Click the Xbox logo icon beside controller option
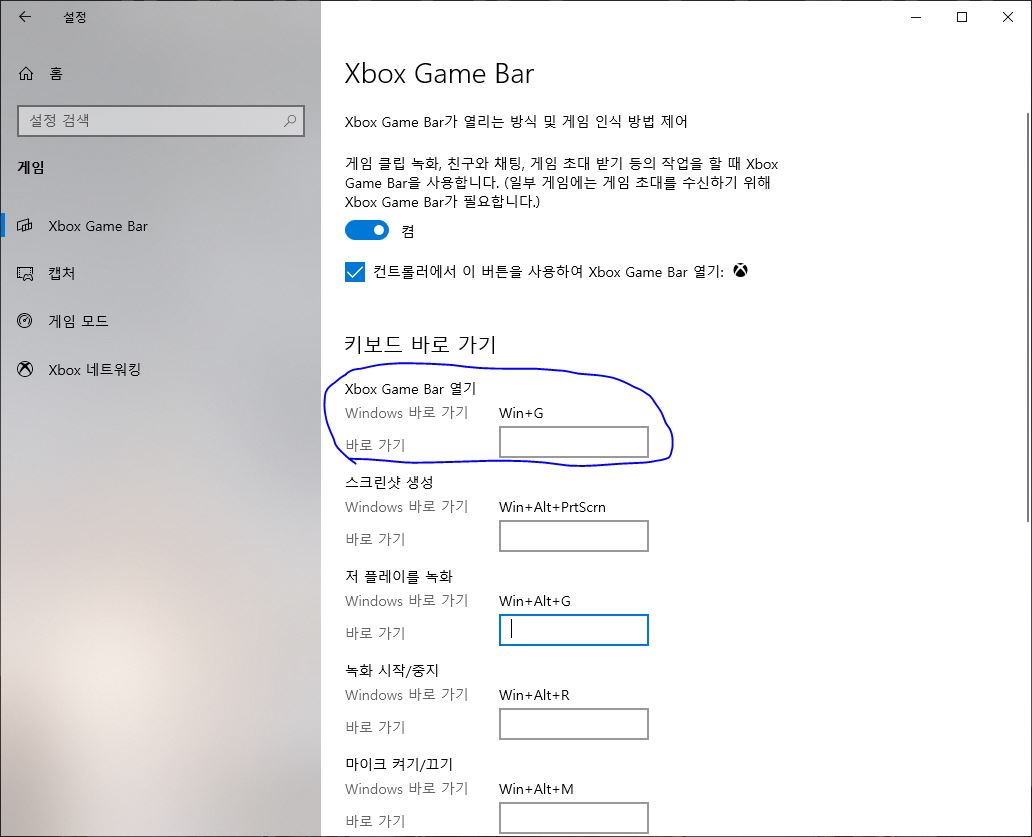Image resolution: width=1032 pixels, height=837 pixels. pos(740,270)
